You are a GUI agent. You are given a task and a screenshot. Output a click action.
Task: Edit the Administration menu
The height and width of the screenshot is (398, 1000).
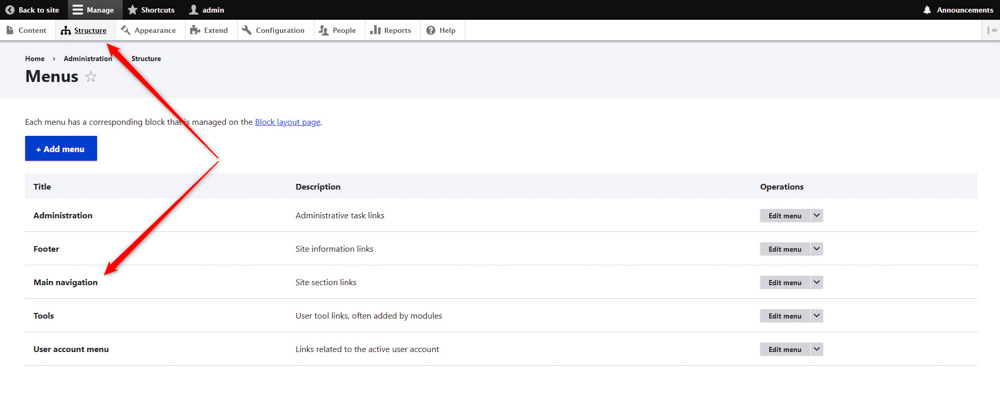[x=784, y=216]
